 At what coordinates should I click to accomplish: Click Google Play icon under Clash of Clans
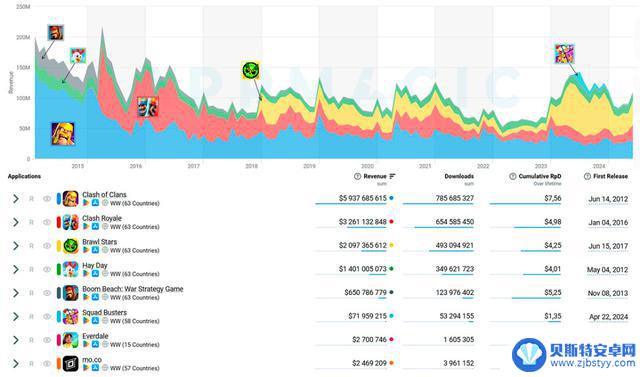[86, 203]
